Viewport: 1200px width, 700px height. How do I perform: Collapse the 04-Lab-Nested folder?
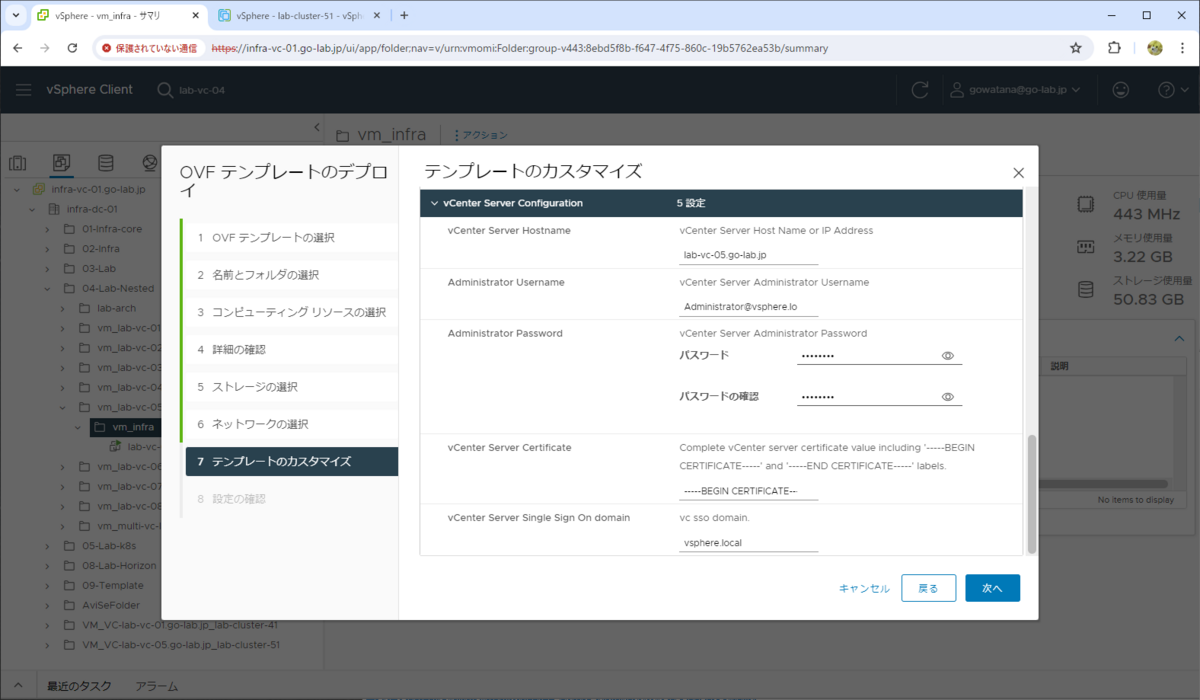click(47, 288)
